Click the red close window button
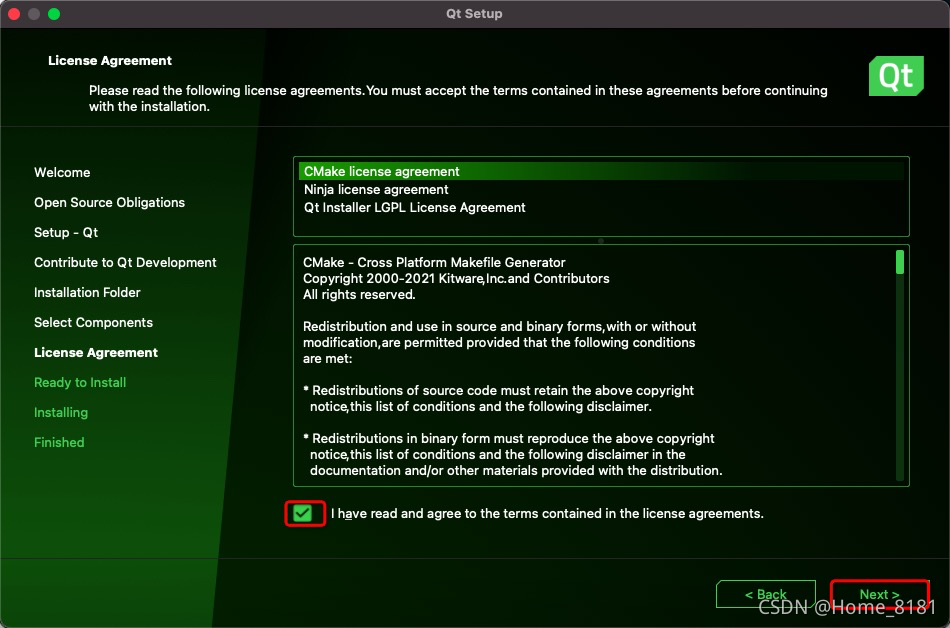Viewport: 950px width, 628px height. pos(13,14)
